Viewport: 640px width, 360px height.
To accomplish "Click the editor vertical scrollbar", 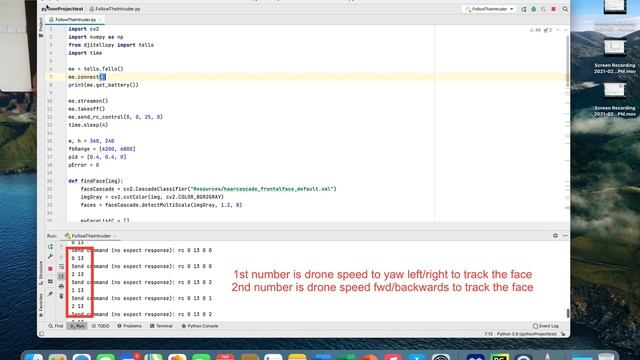I will [x=567, y=61].
